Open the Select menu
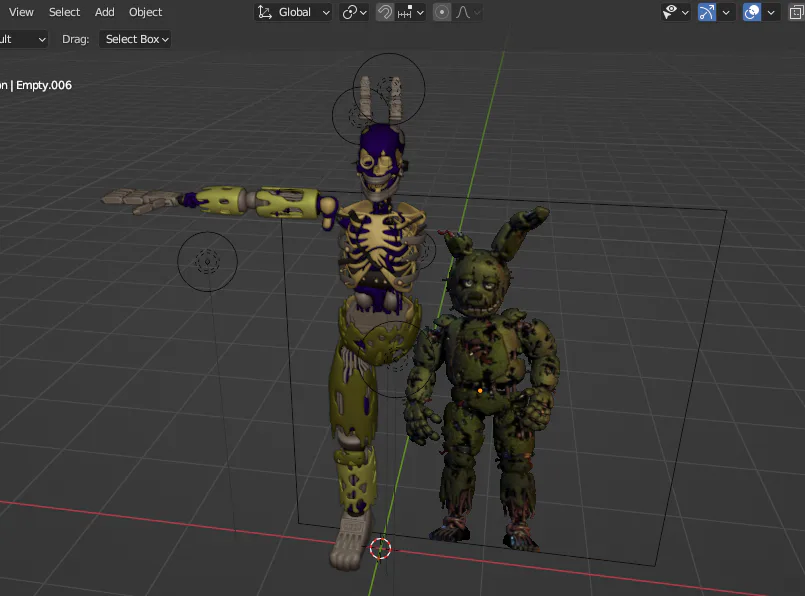This screenshot has height=596, width=805. coord(64,12)
